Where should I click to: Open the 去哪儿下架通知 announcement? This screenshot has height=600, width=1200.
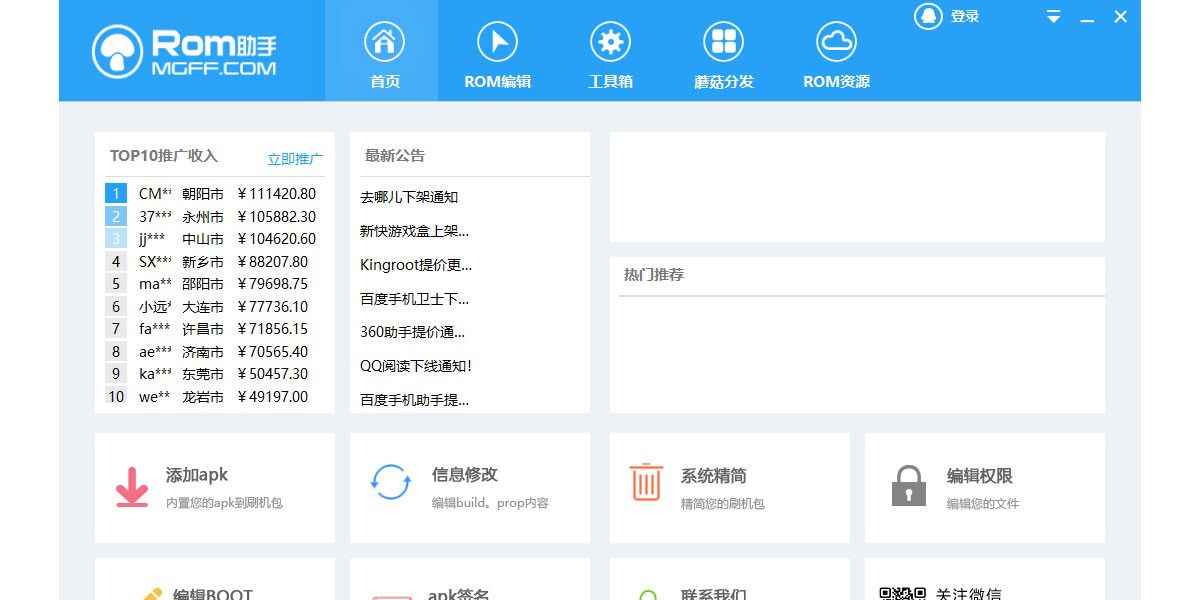click(x=409, y=197)
